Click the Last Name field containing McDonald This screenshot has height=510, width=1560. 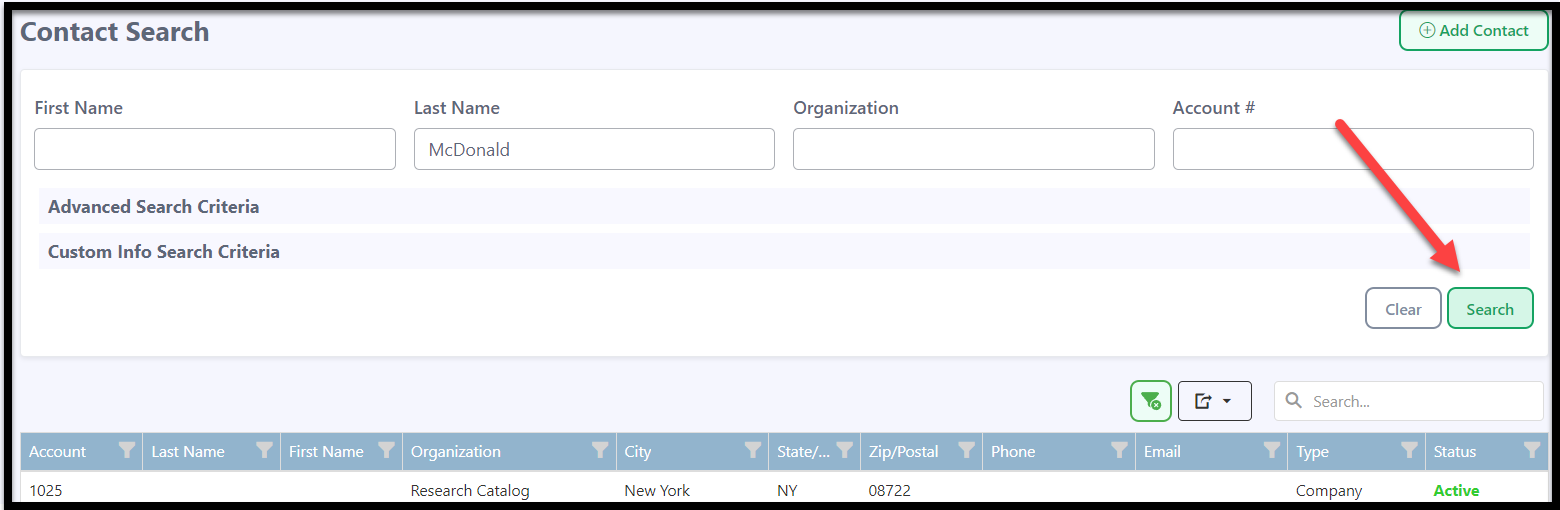tap(594, 149)
